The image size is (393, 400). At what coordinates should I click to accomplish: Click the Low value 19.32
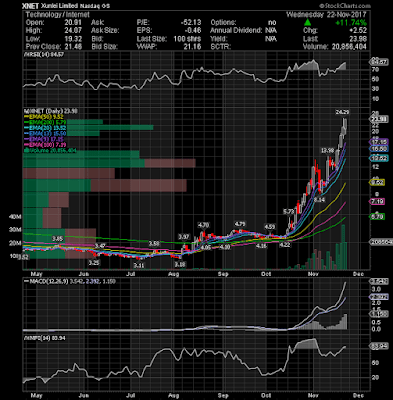click(x=74, y=38)
